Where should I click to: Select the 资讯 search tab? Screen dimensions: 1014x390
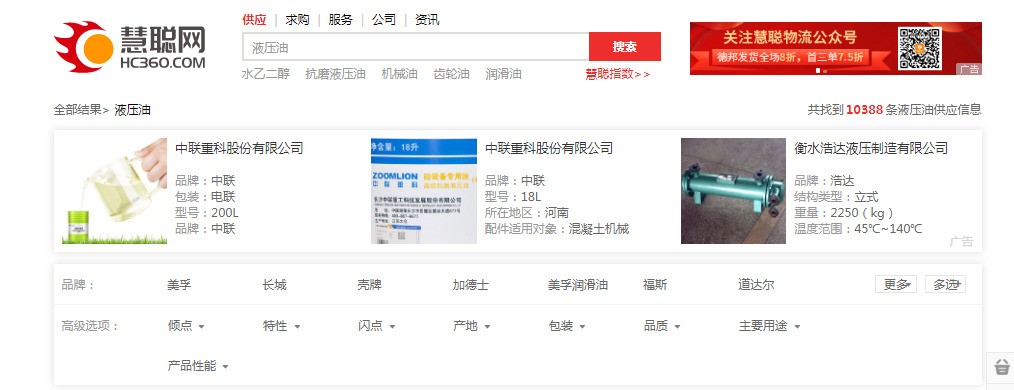(x=427, y=20)
